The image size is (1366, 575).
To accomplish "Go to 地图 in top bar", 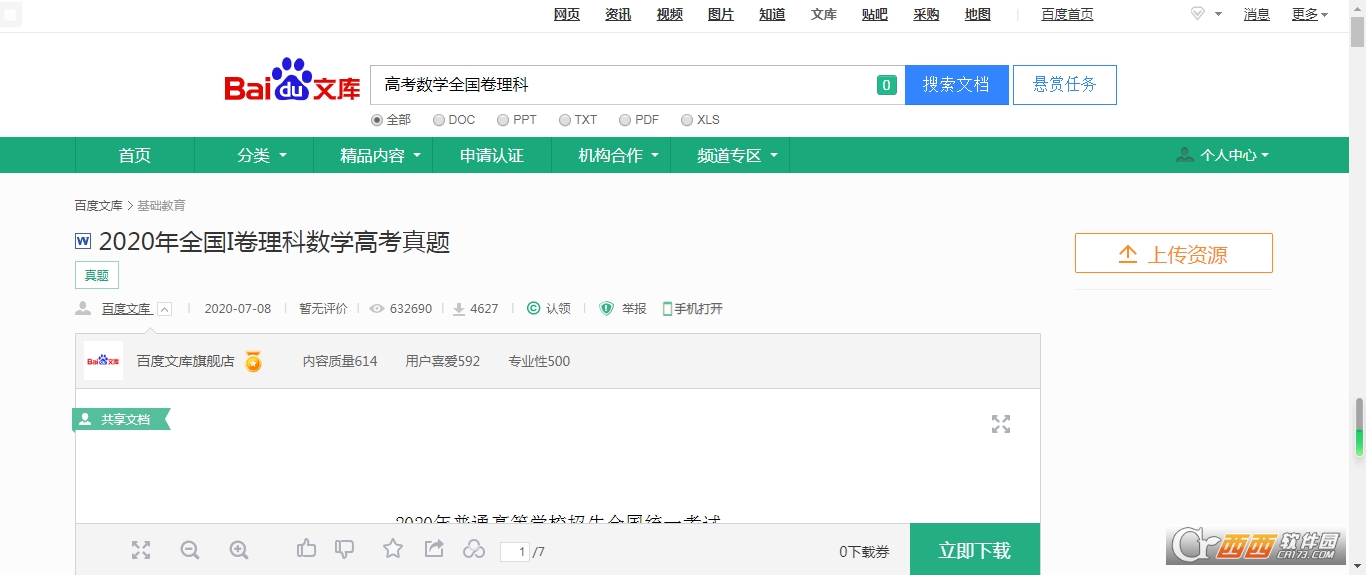I will point(978,14).
